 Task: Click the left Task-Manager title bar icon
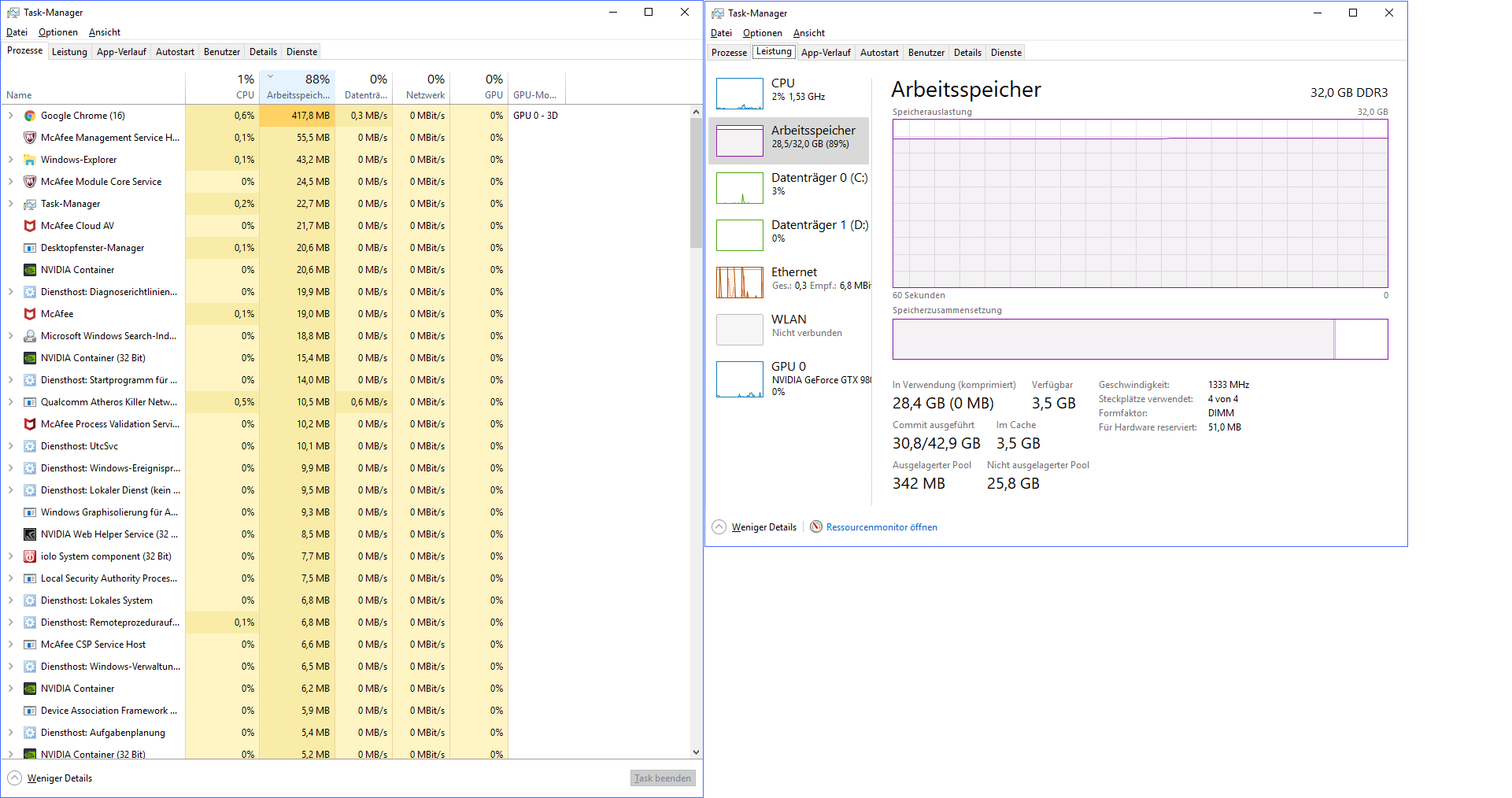13,13
